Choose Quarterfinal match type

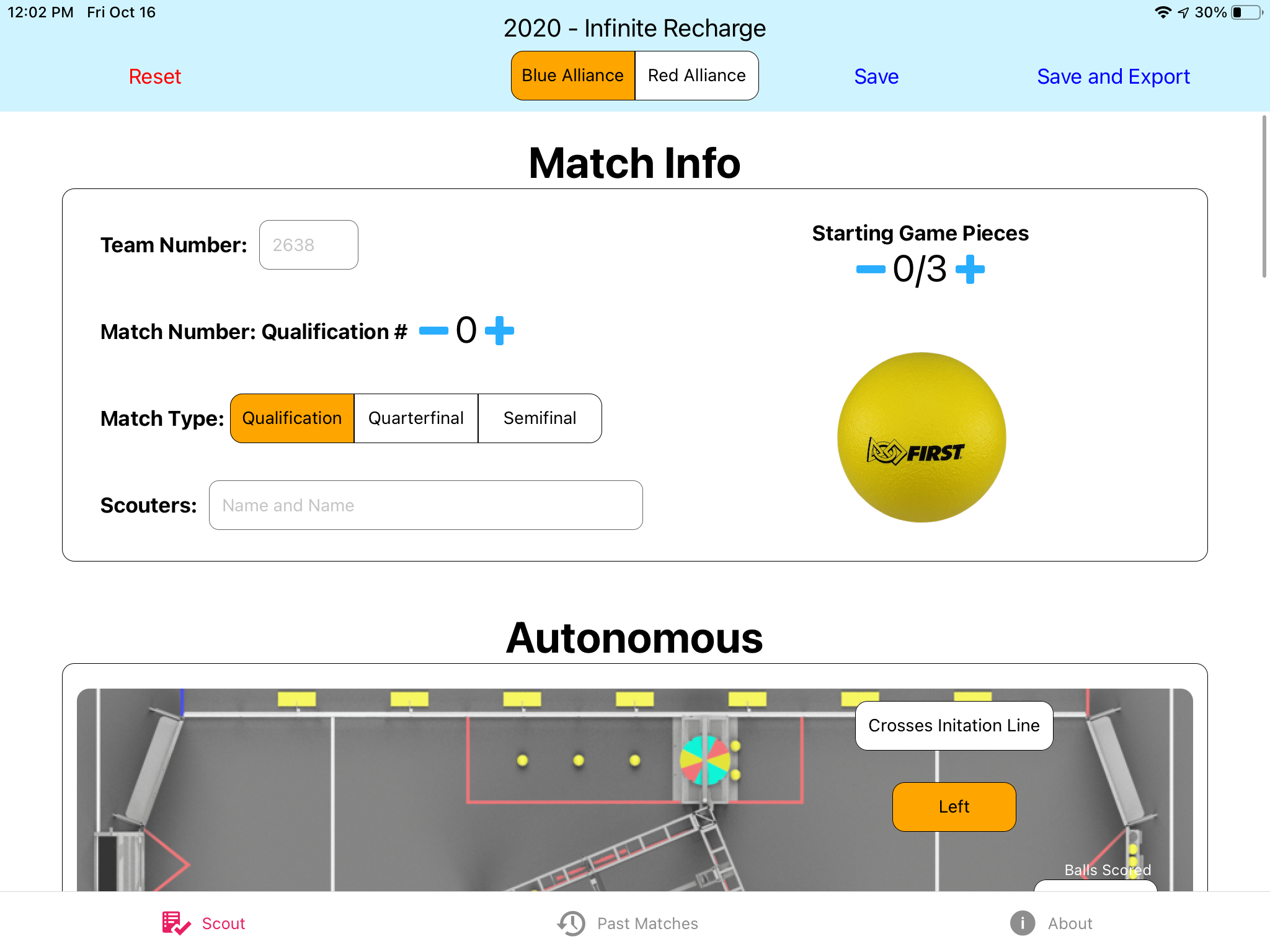click(416, 418)
